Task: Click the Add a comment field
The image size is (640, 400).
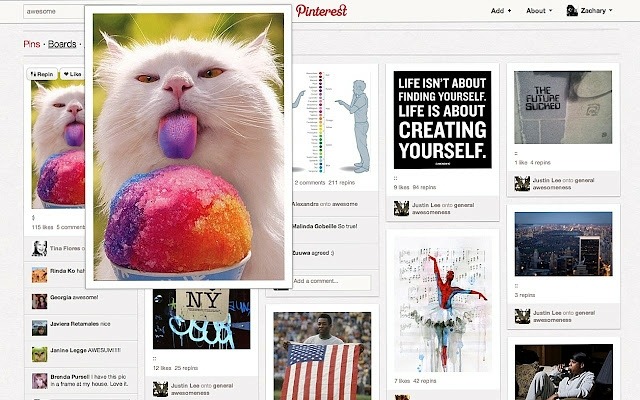Action: [x=331, y=281]
